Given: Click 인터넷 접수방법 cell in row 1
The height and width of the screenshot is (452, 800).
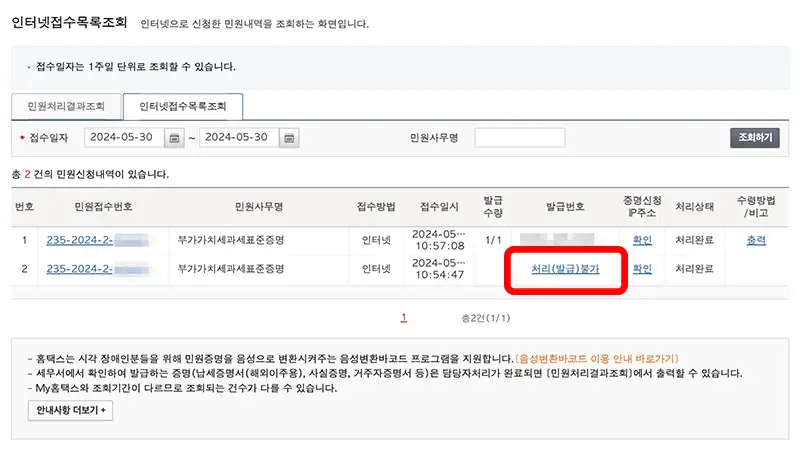Looking at the screenshot, I should point(376,240).
